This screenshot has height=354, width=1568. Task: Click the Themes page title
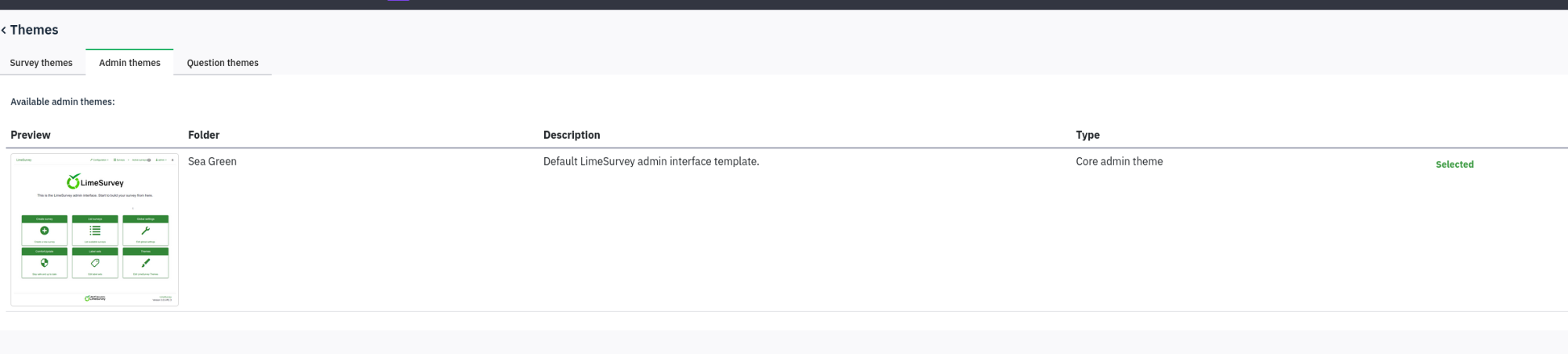point(34,30)
